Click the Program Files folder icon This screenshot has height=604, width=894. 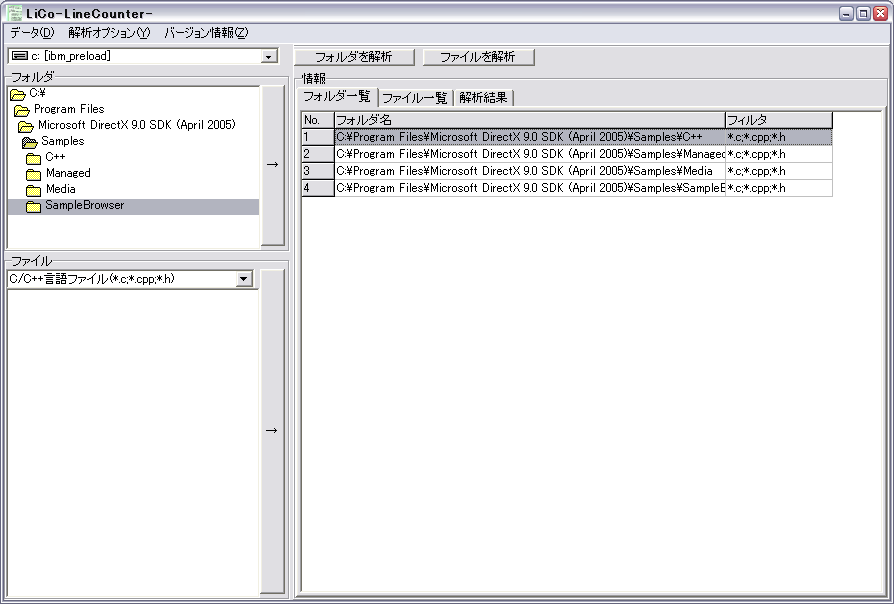click(22, 110)
